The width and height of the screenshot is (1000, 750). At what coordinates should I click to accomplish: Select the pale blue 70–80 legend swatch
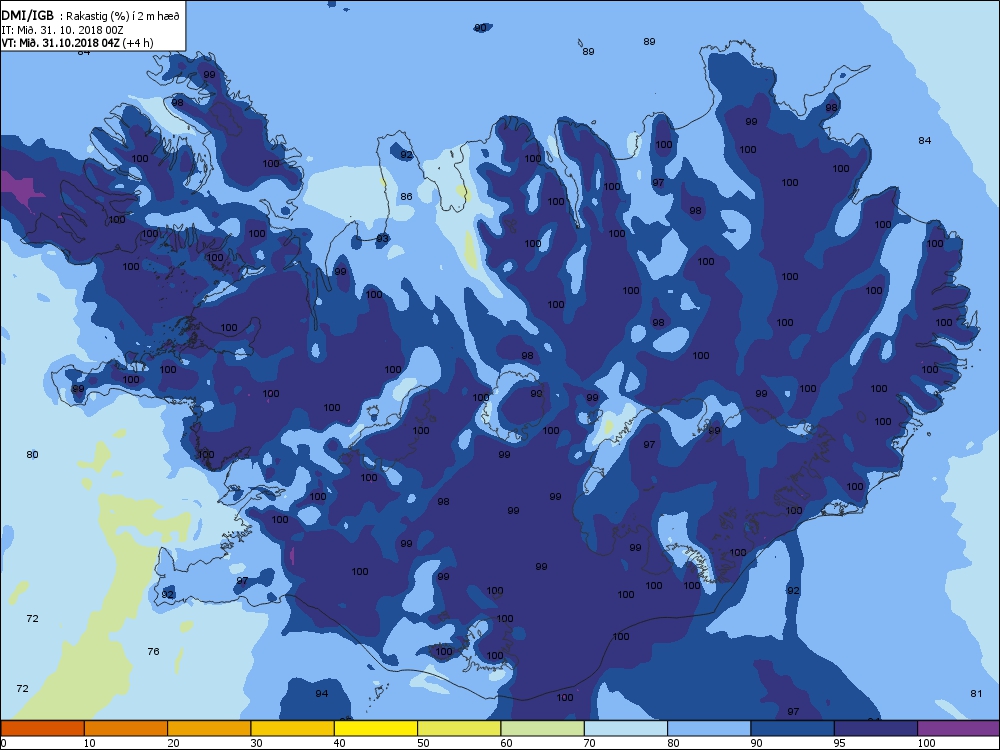pyautogui.click(x=626, y=728)
